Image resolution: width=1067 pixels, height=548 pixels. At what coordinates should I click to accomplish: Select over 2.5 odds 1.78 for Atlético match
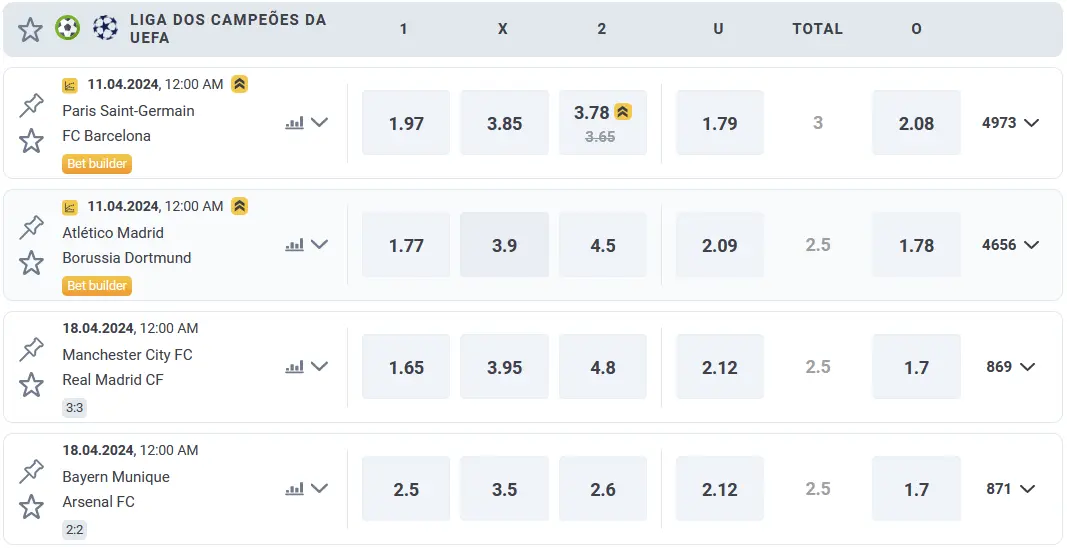pos(916,245)
